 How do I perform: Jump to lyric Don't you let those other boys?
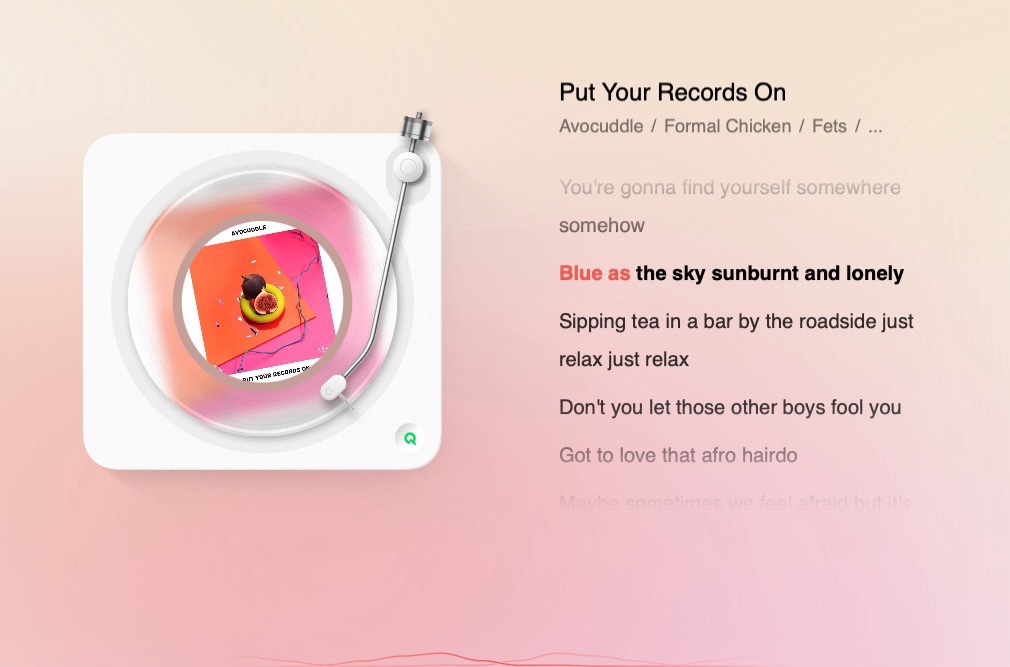click(730, 408)
